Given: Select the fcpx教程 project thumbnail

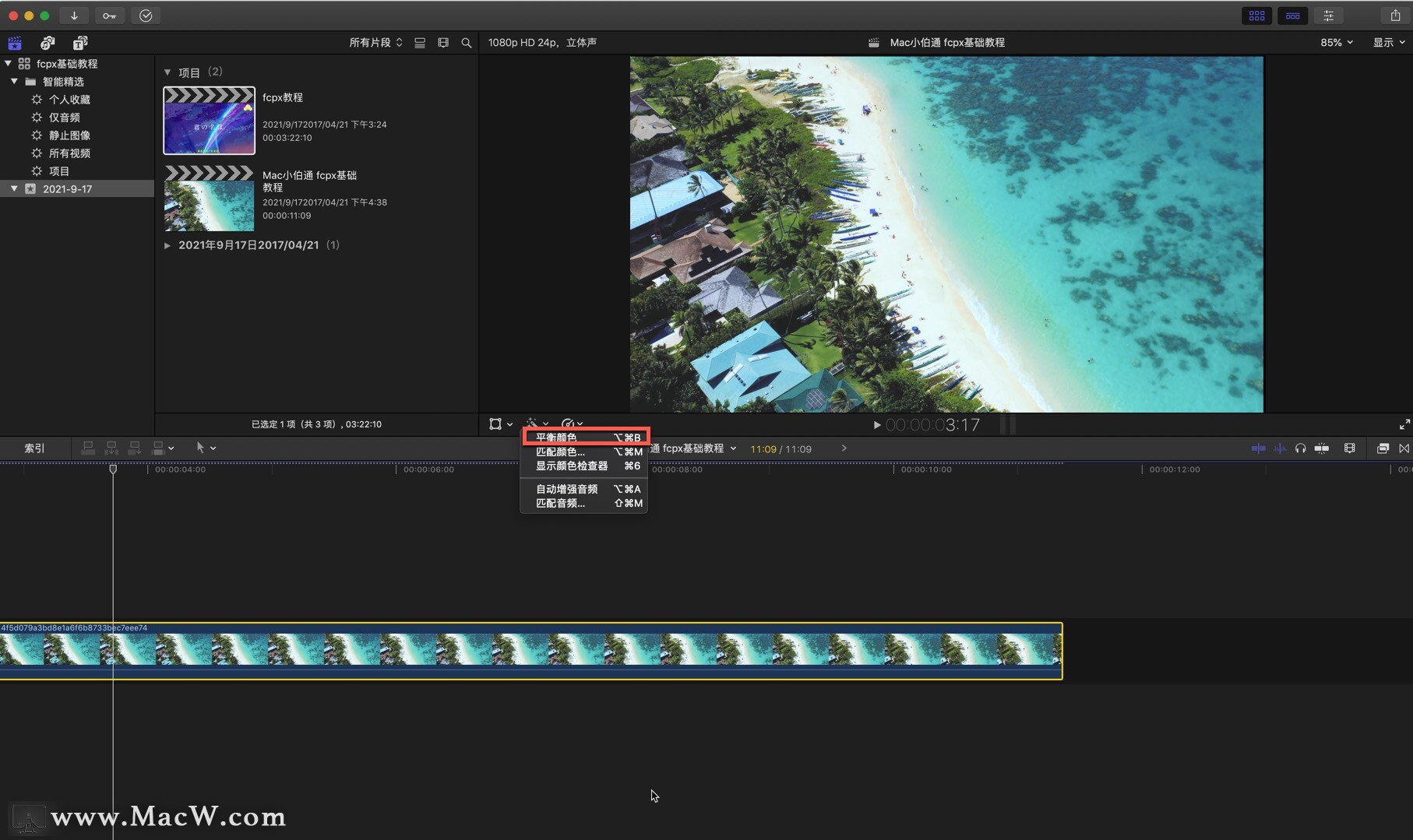Looking at the screenshot, I should (x=209, y=121).
